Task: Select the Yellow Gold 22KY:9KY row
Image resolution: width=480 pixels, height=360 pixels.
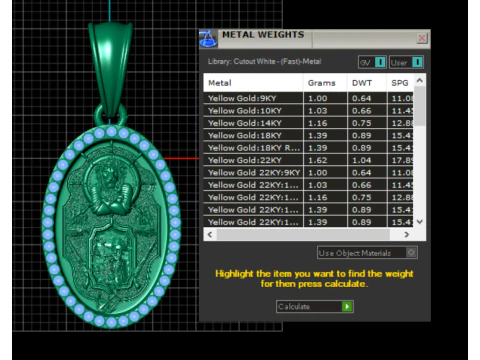Action: [x=308, y=172]
